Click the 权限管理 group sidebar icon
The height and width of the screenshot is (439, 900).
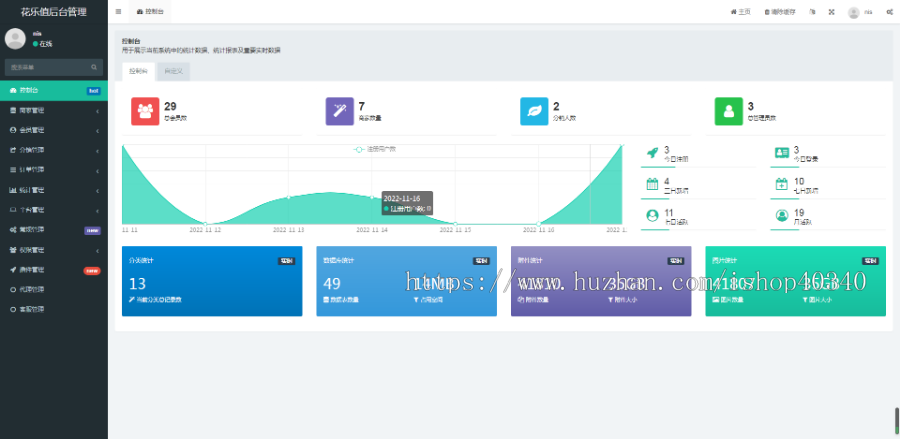coord(13,250)
